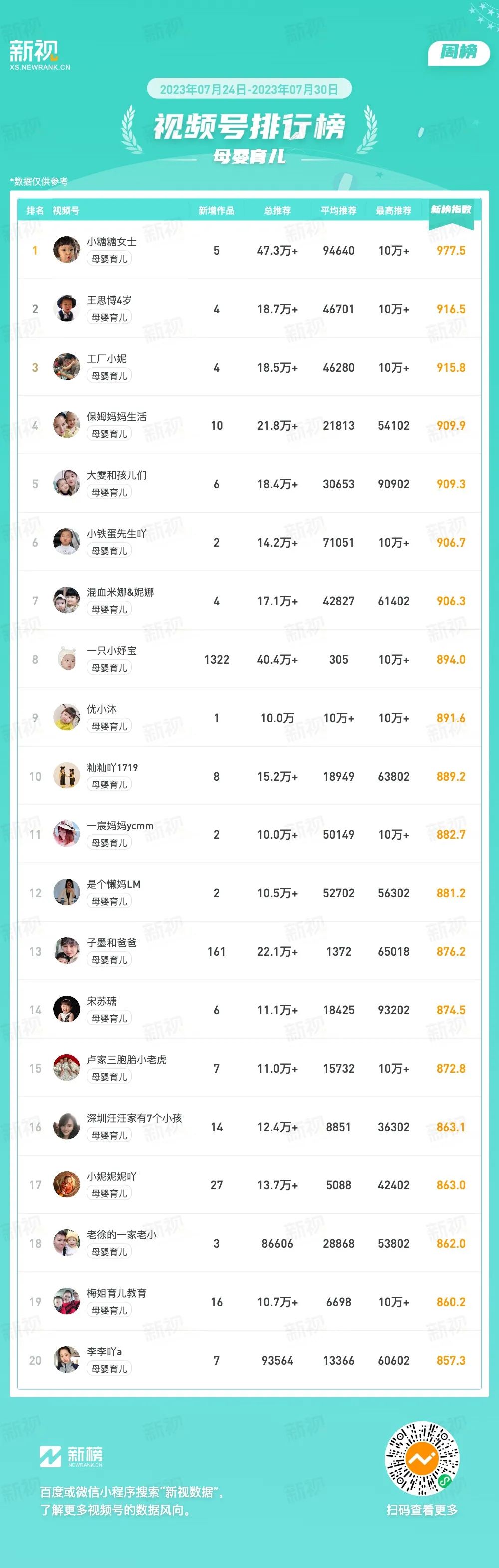499x1568 pixels.
Task: Click the 李李吖a avatar
Action: point(67,1360)
